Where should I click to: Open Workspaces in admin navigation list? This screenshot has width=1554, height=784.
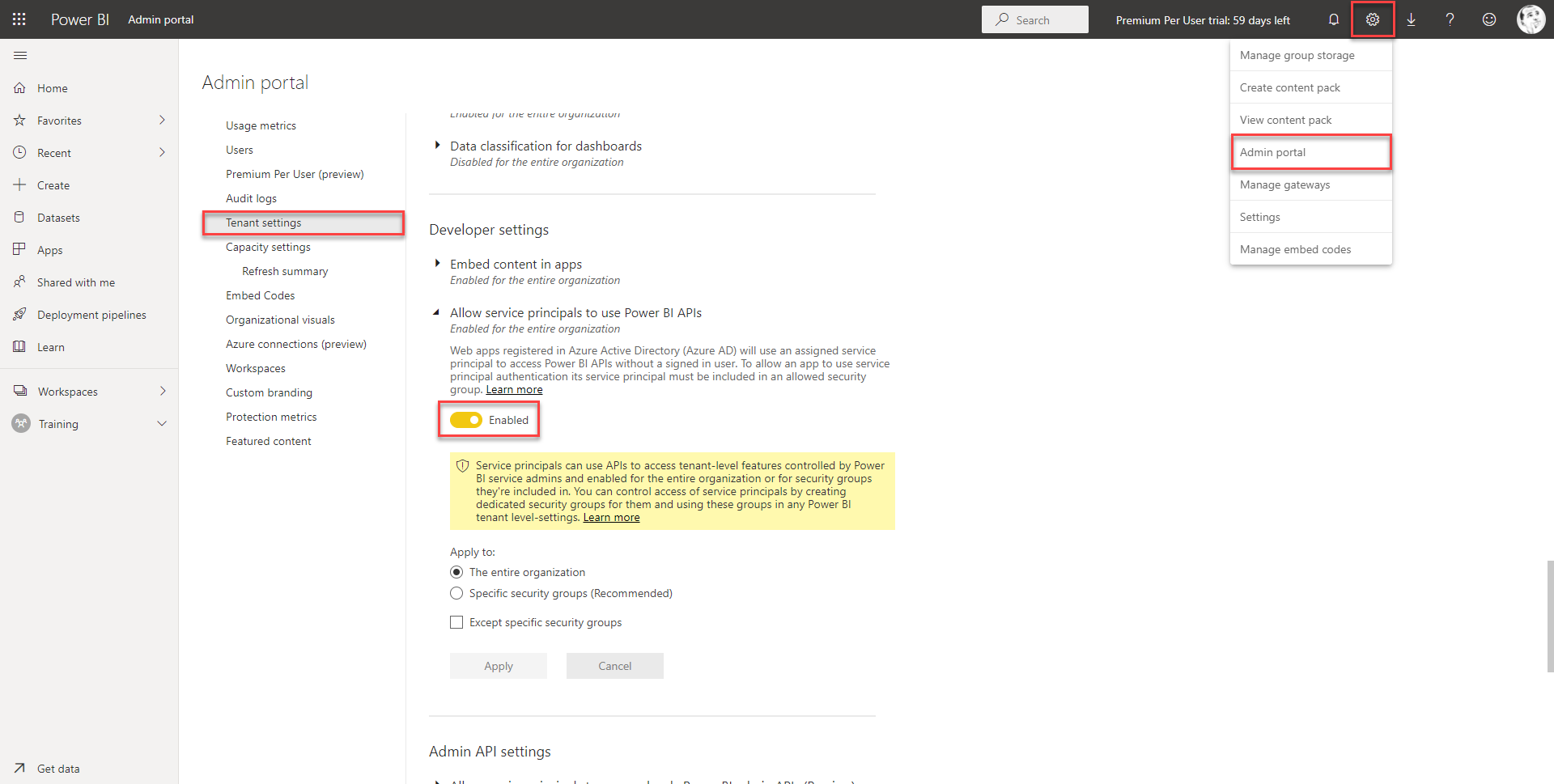point(256,368)
